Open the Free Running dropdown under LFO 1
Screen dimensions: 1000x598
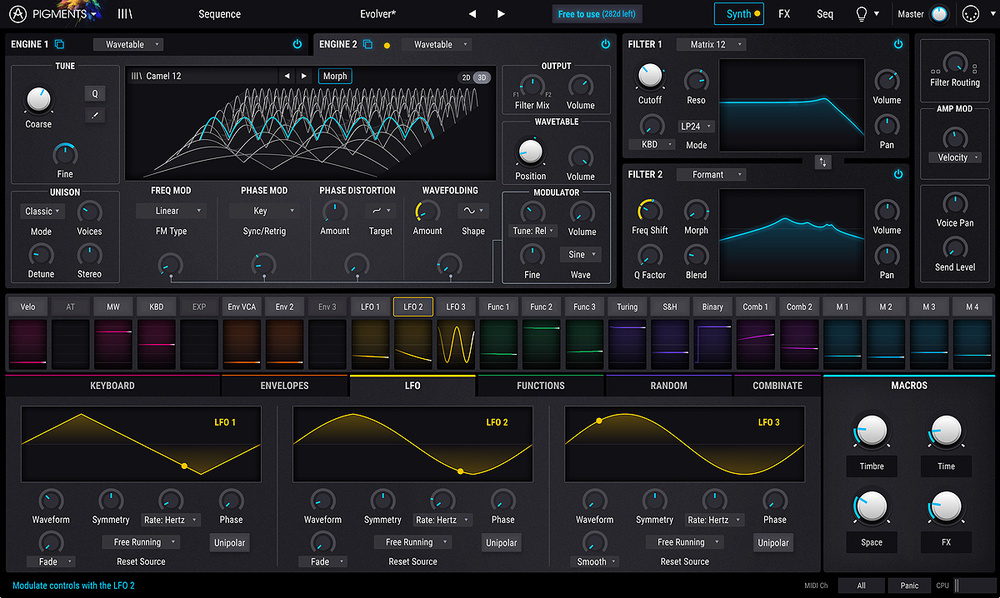coord(139,542)
